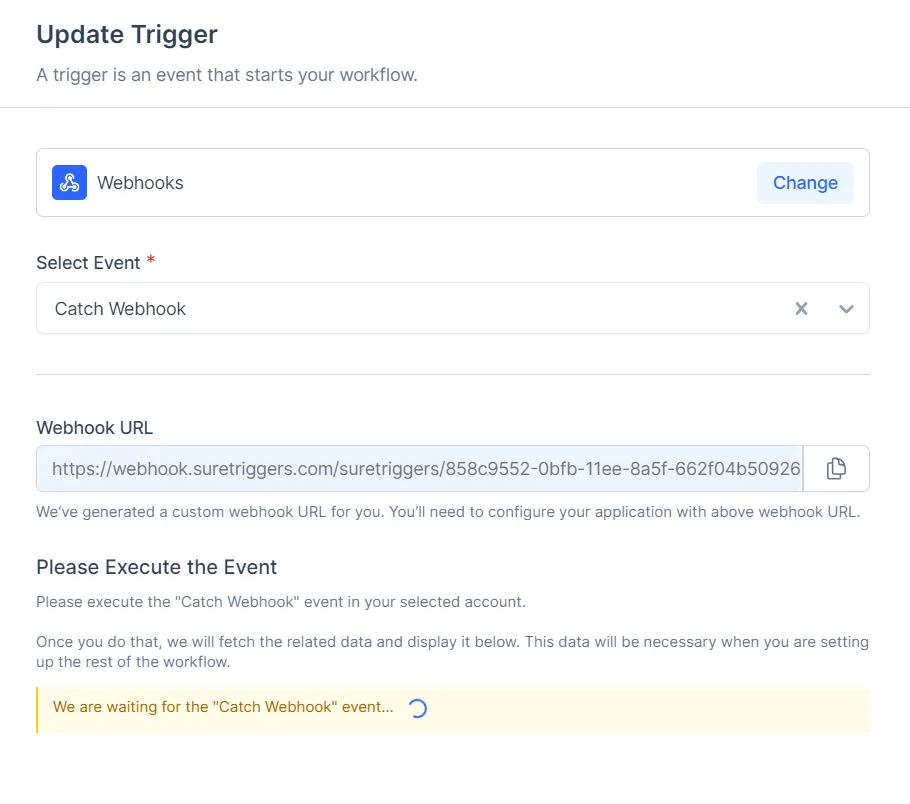Click the yellow waiting-for-event notification banner
Image resolution: width=910 pixels, height=804 pixels.
tap(450, 707)
